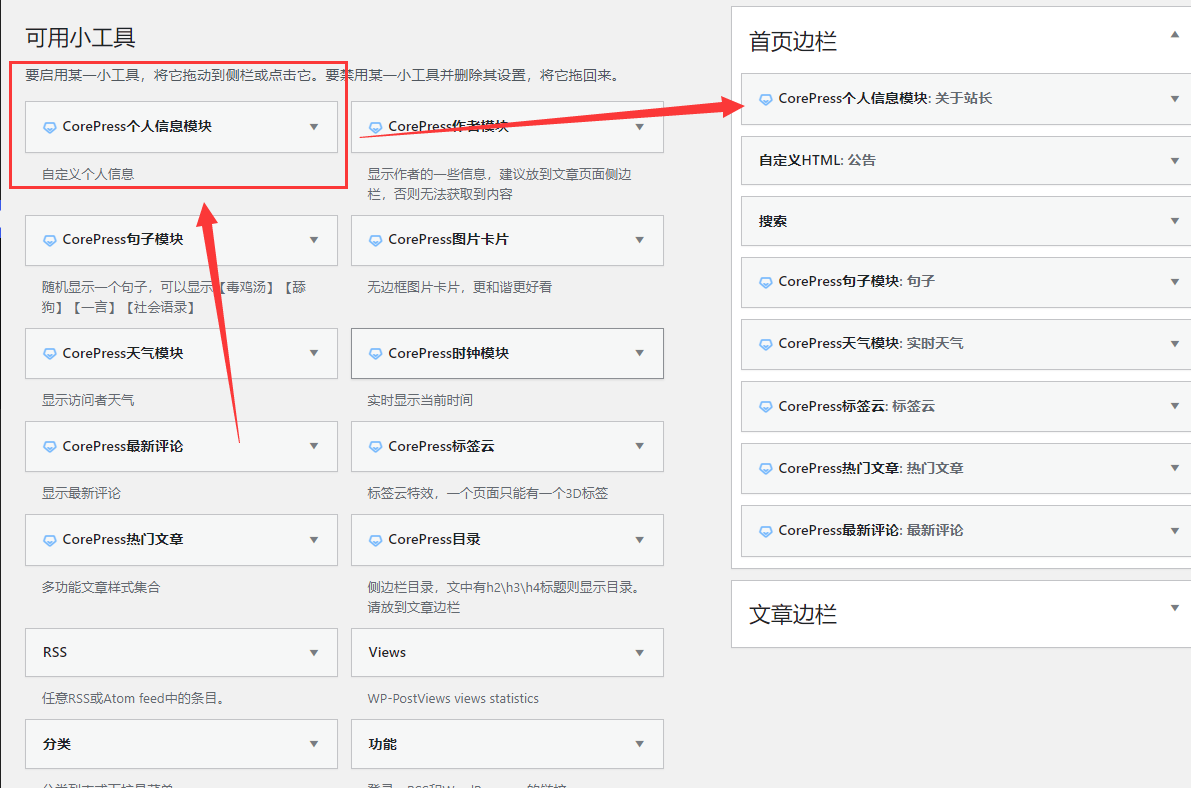Select the Views widget title
The image size is (1191, 788).
[x=387, y=652]
